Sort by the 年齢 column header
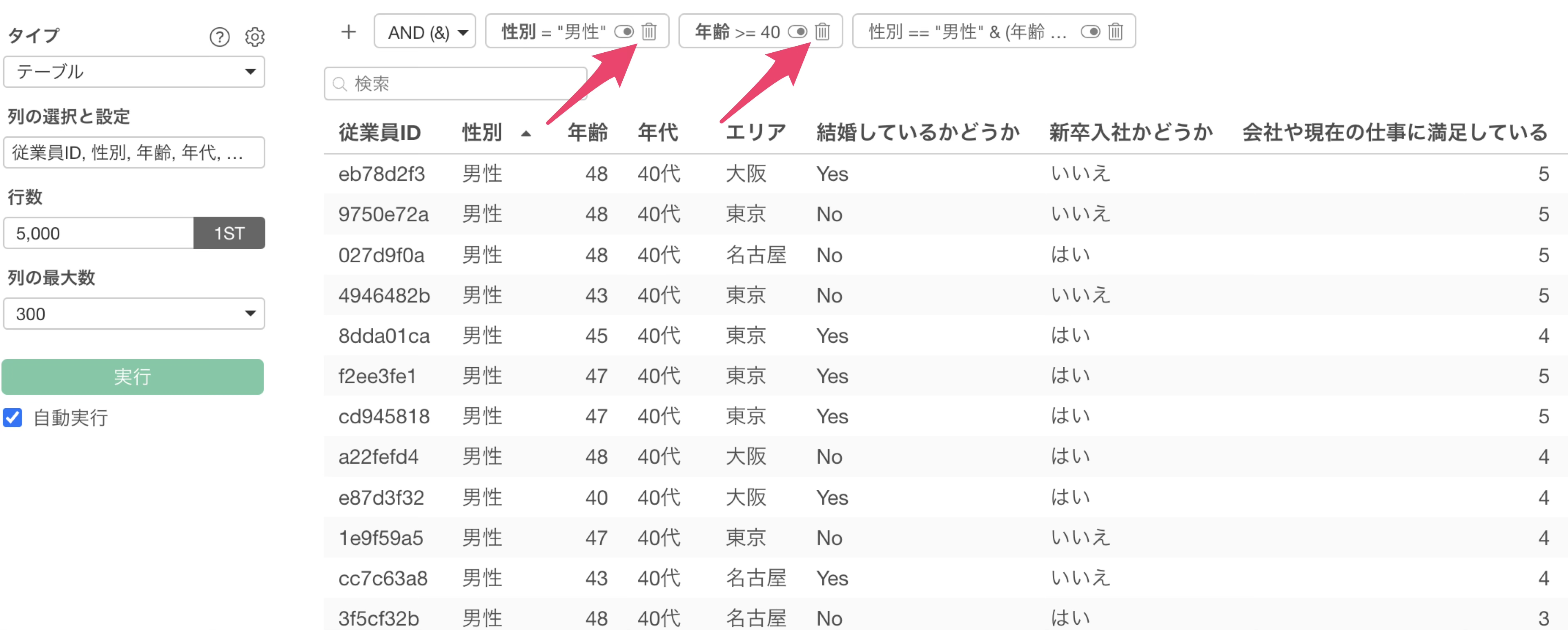 [587, 132]
